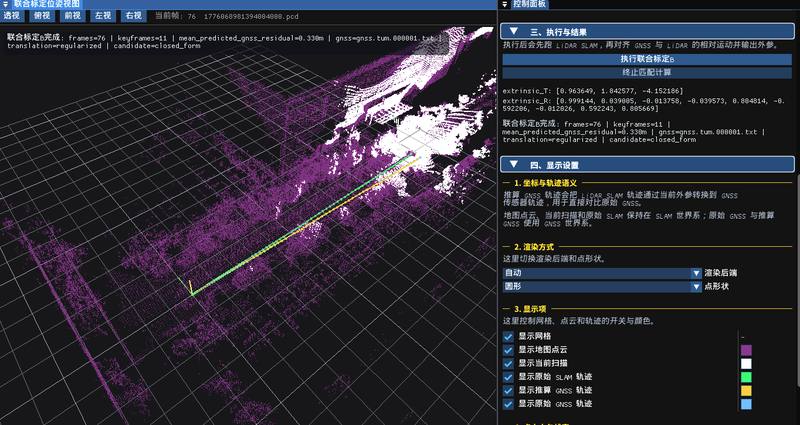Open the purple map point cloud color swatch

(746, 350)
